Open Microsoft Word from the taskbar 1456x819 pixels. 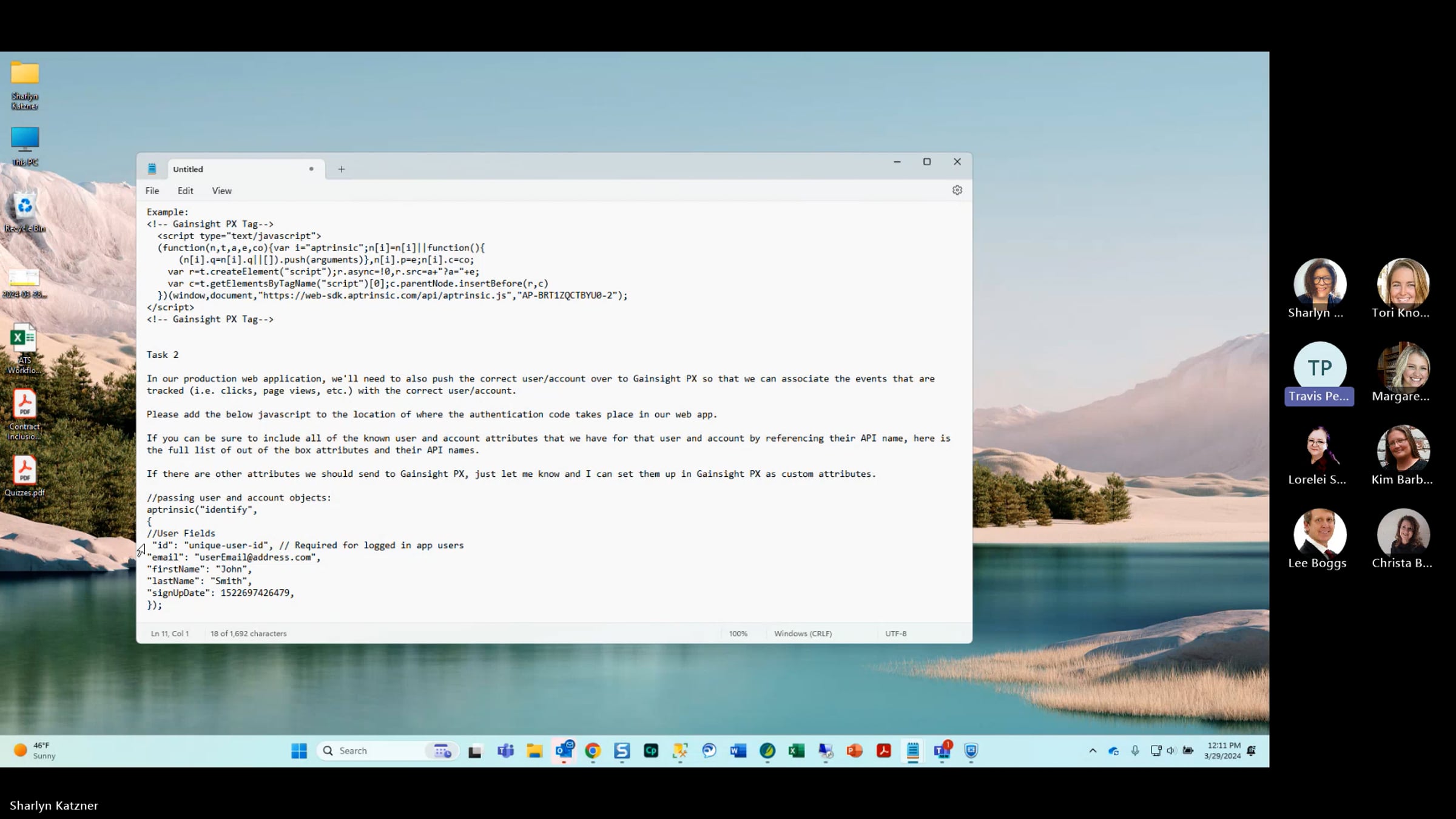738,751
